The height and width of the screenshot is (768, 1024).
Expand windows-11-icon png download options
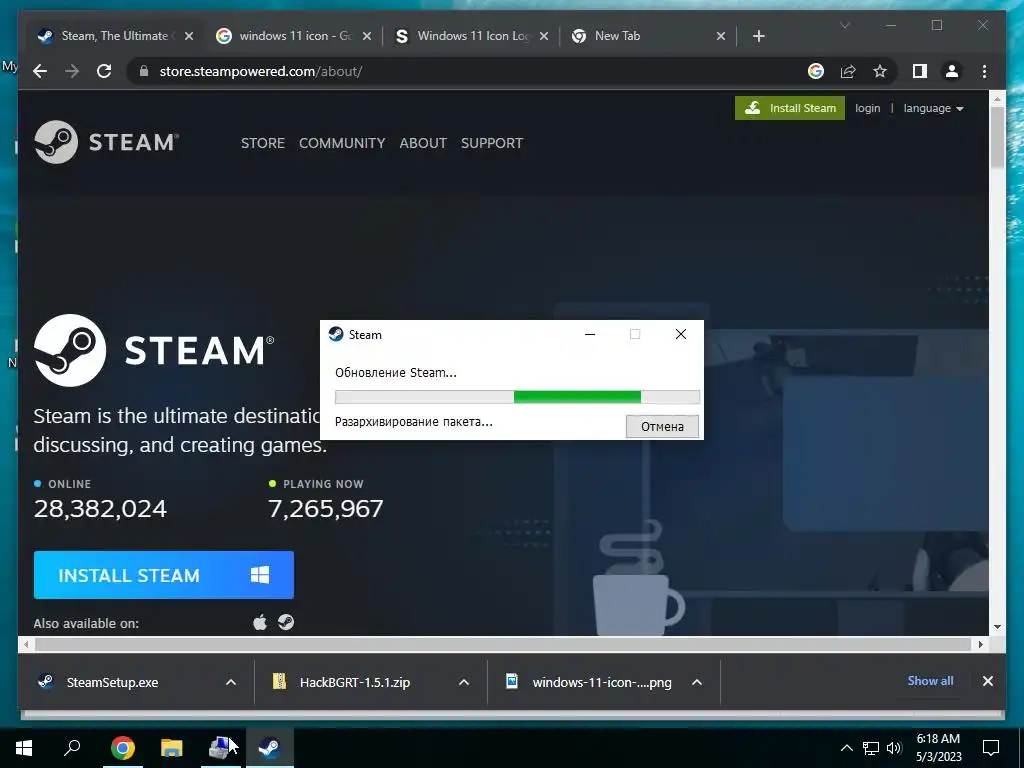[697, 682]
